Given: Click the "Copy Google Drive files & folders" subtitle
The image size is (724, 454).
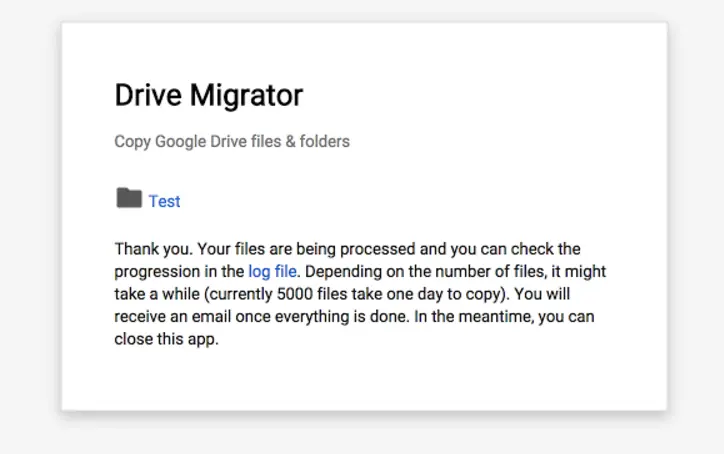Looking at the screenshot, I should pyautogui.click(x=232, y=141).
